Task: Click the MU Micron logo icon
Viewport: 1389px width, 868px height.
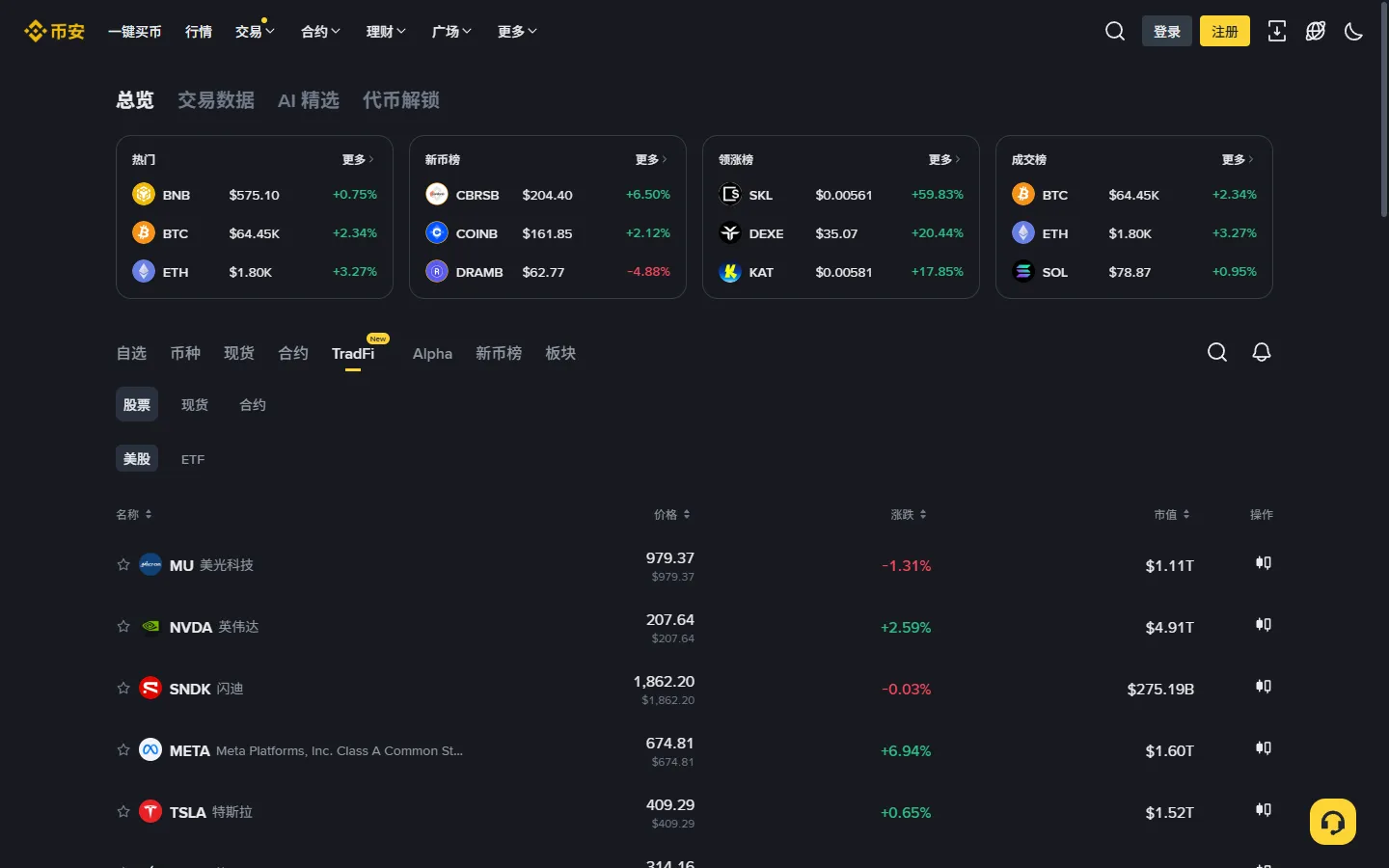Action: (x=150, y=565)
